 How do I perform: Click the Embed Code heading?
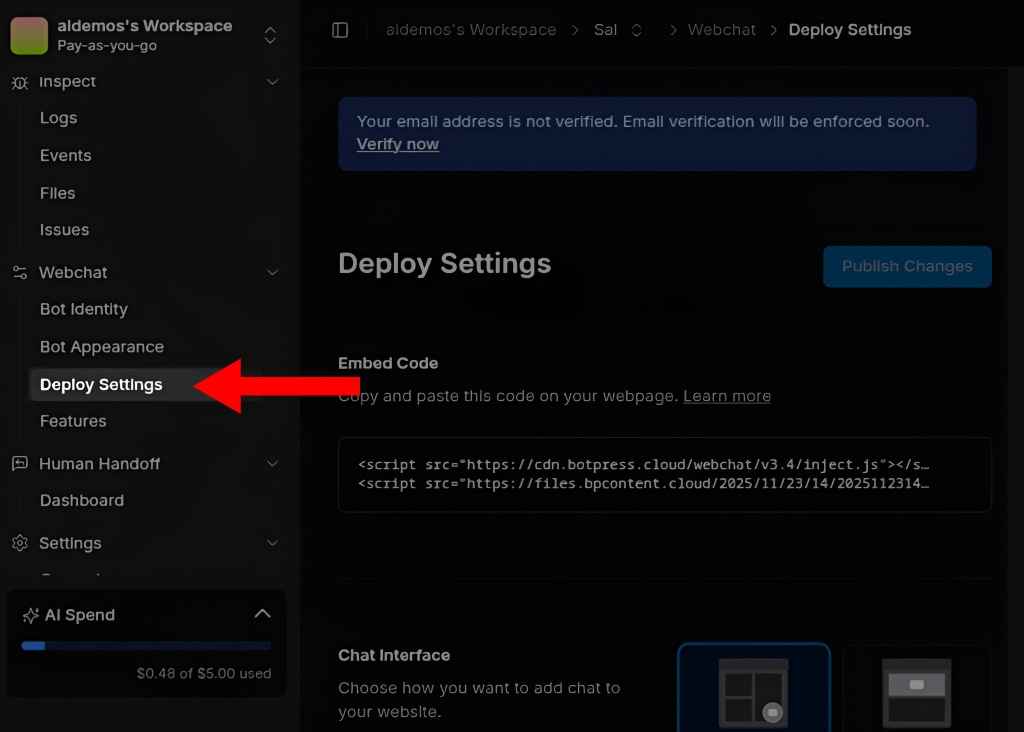388,363
